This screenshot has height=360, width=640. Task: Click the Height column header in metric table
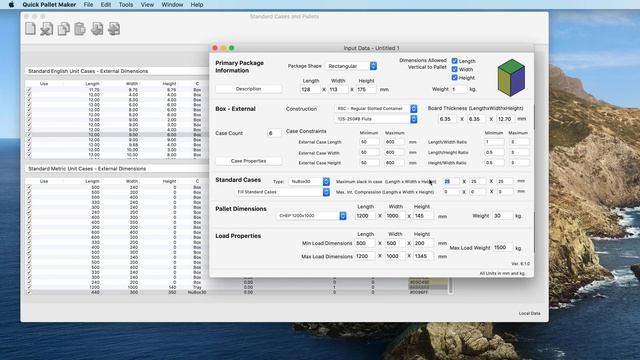tap(169, 181)
